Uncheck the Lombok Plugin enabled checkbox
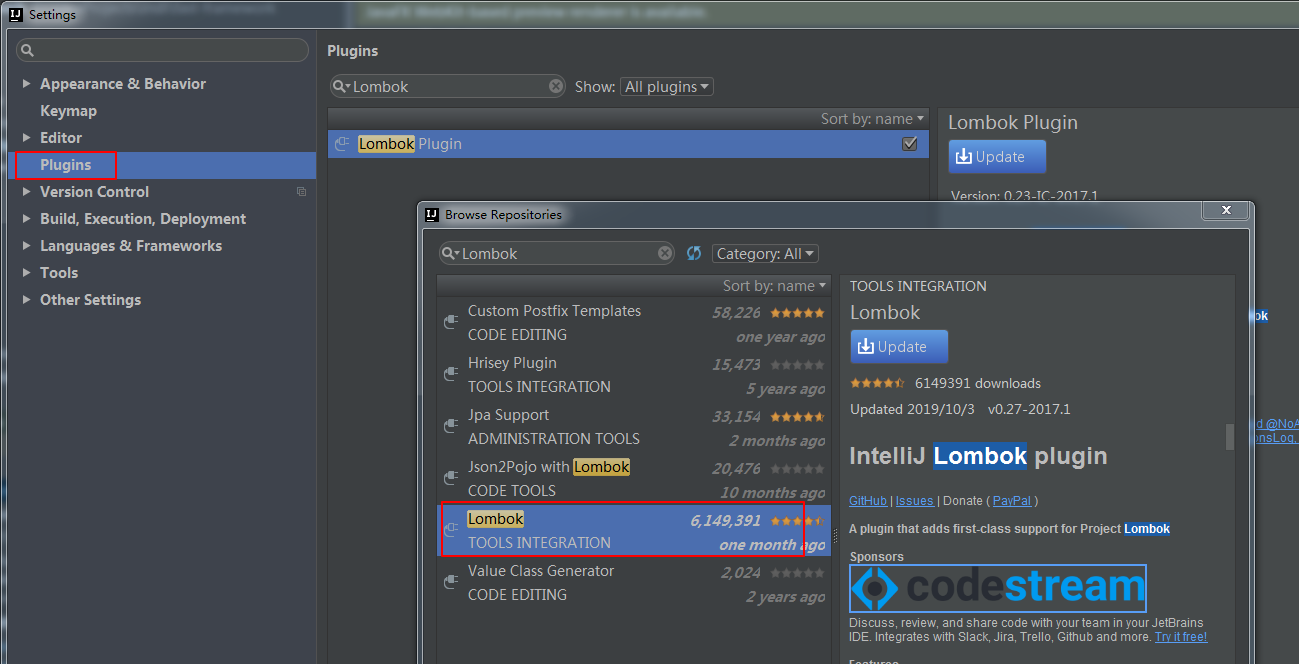Screen dimensions: 1299x664 (x=910, y=144)
